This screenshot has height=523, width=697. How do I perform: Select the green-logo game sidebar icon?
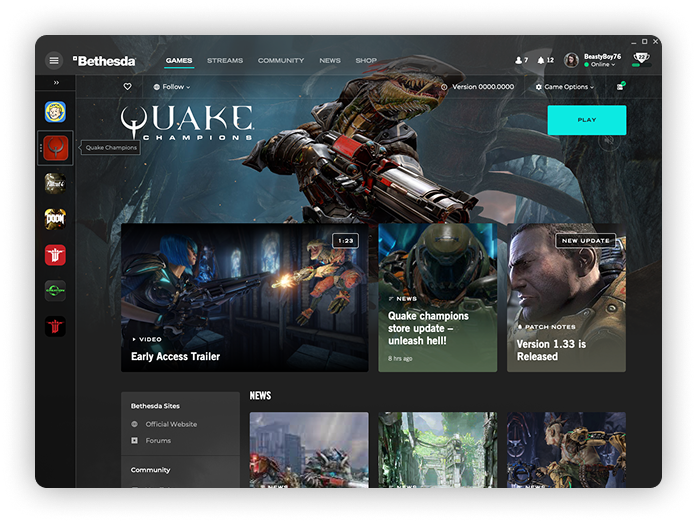(x=56, y=291)
